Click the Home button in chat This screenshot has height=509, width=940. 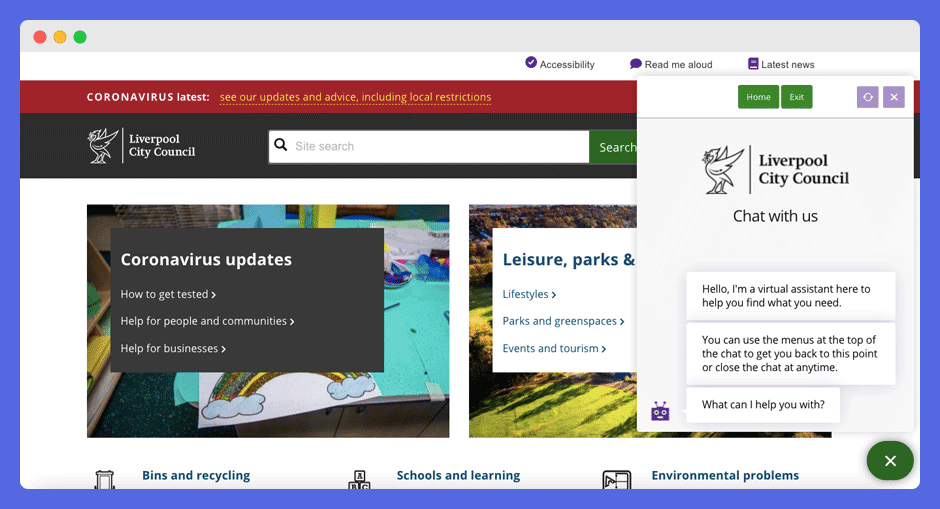[758, 97]
